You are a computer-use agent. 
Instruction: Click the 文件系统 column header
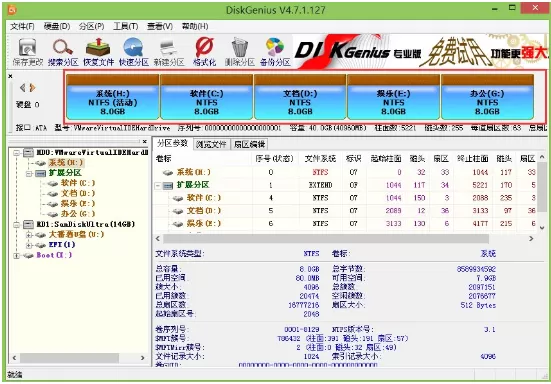pyautogui.click(x=320, y=159)
